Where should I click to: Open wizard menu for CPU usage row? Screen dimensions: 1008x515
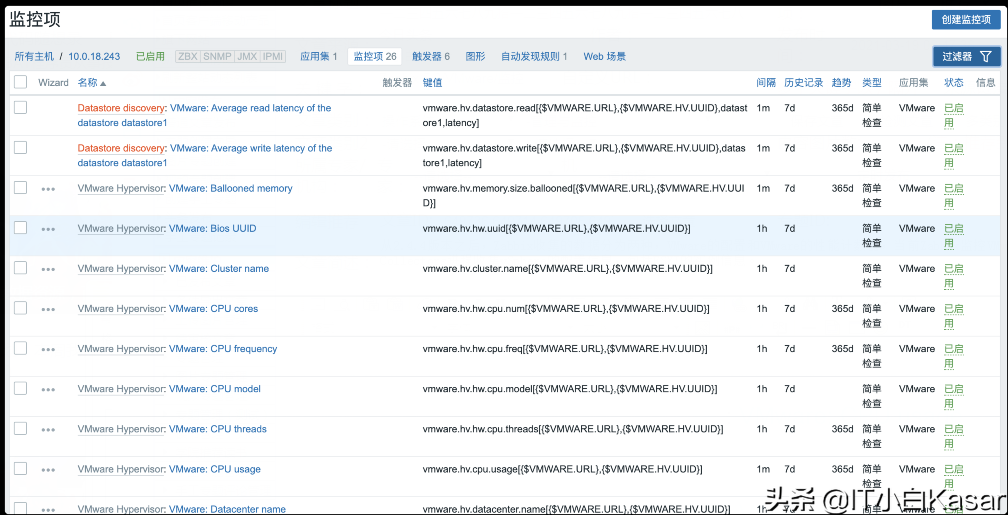tap(48, 470)
